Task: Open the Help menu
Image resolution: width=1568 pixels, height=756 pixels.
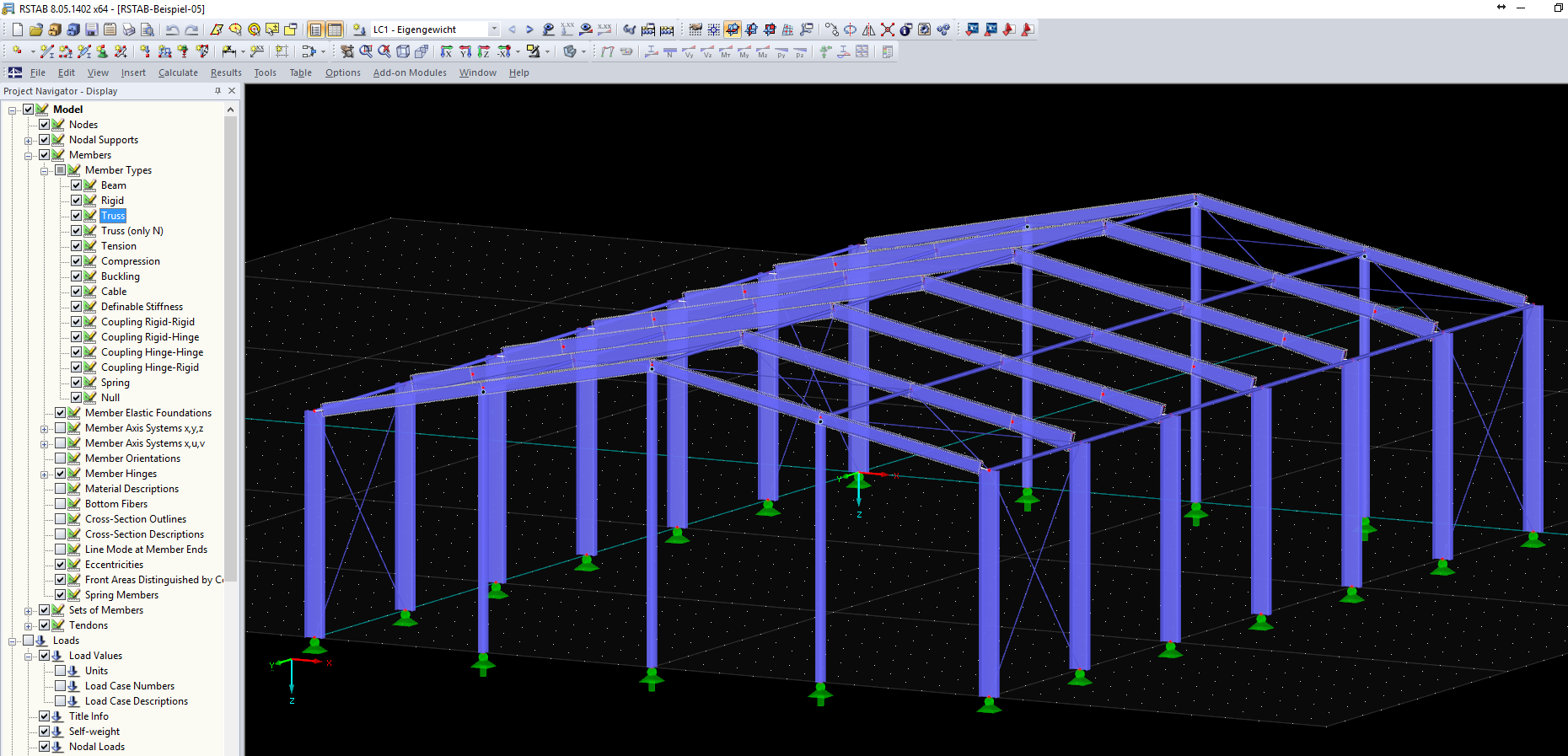Action: (x=518, y=72)
